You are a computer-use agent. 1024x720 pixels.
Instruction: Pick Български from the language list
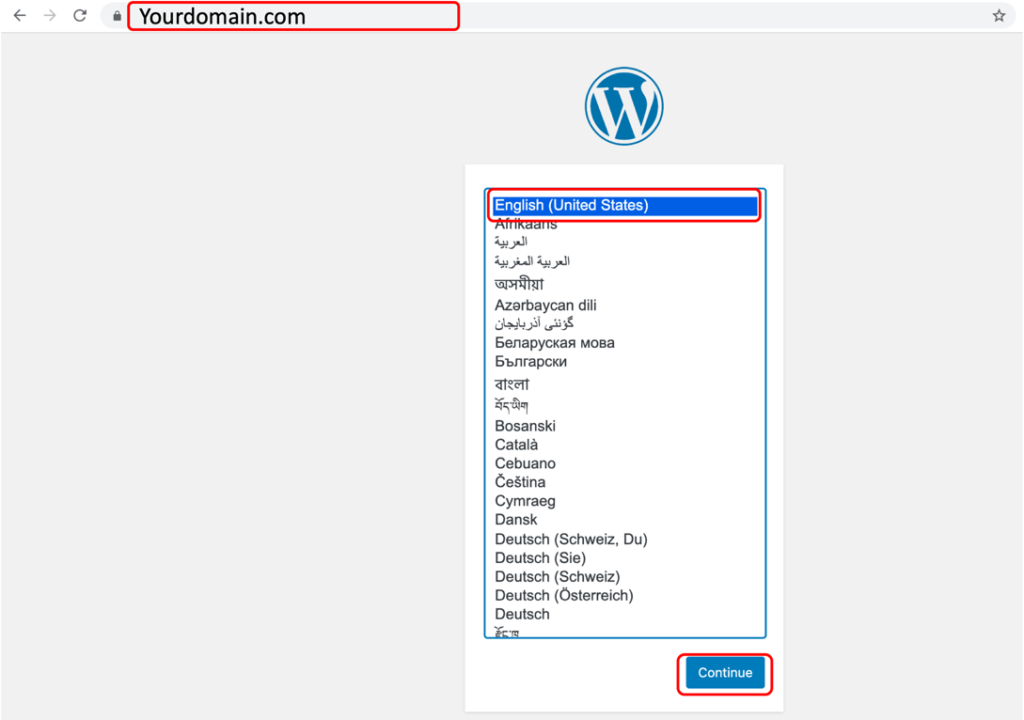626,361
